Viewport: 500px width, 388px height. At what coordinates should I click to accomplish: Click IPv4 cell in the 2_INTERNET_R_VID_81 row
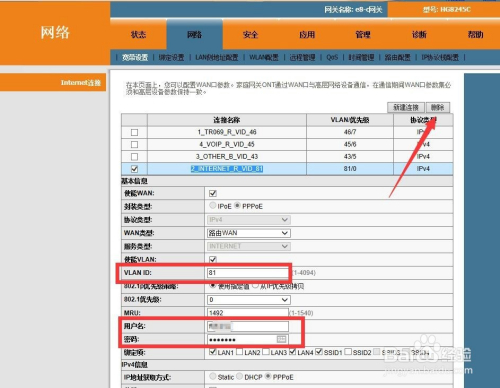coord(423,169)
